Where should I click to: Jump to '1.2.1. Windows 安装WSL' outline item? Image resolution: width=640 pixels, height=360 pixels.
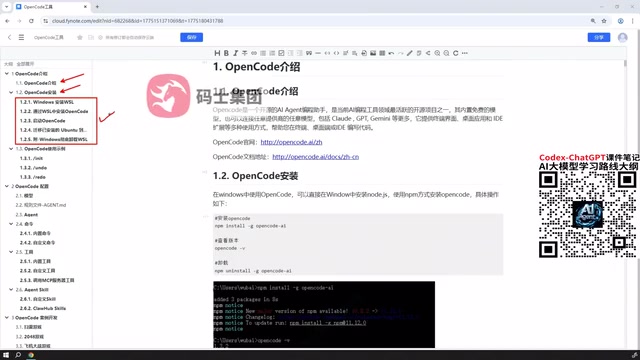click(x=47, y=102)
